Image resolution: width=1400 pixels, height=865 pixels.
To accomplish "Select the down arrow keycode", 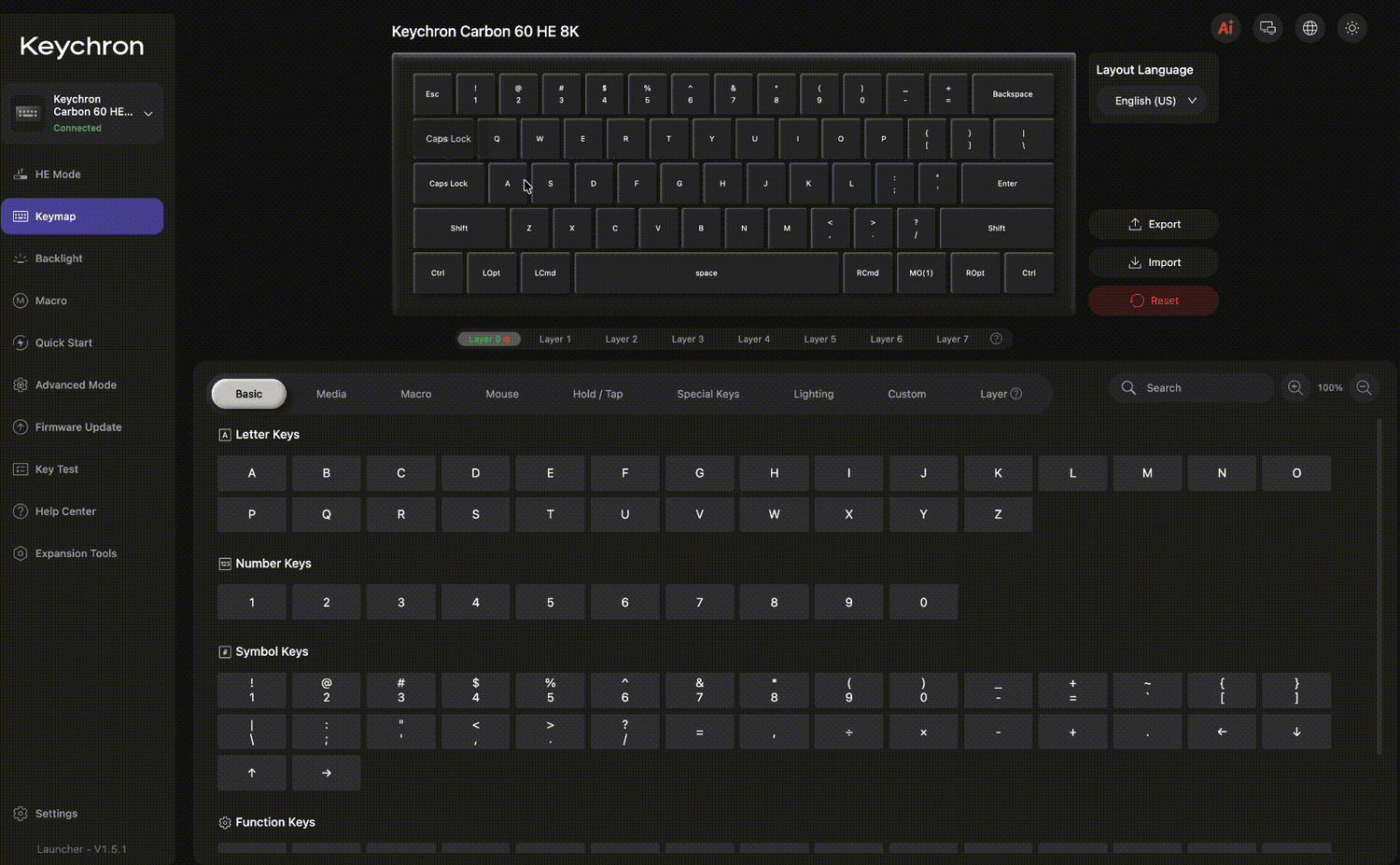I will pyautogui.click(x=1296, y=732).
